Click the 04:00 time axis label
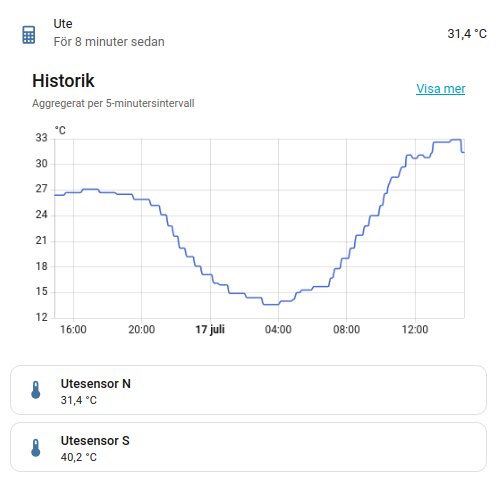The height and width of the screenshot is (477, 499). tap(278, 329)
